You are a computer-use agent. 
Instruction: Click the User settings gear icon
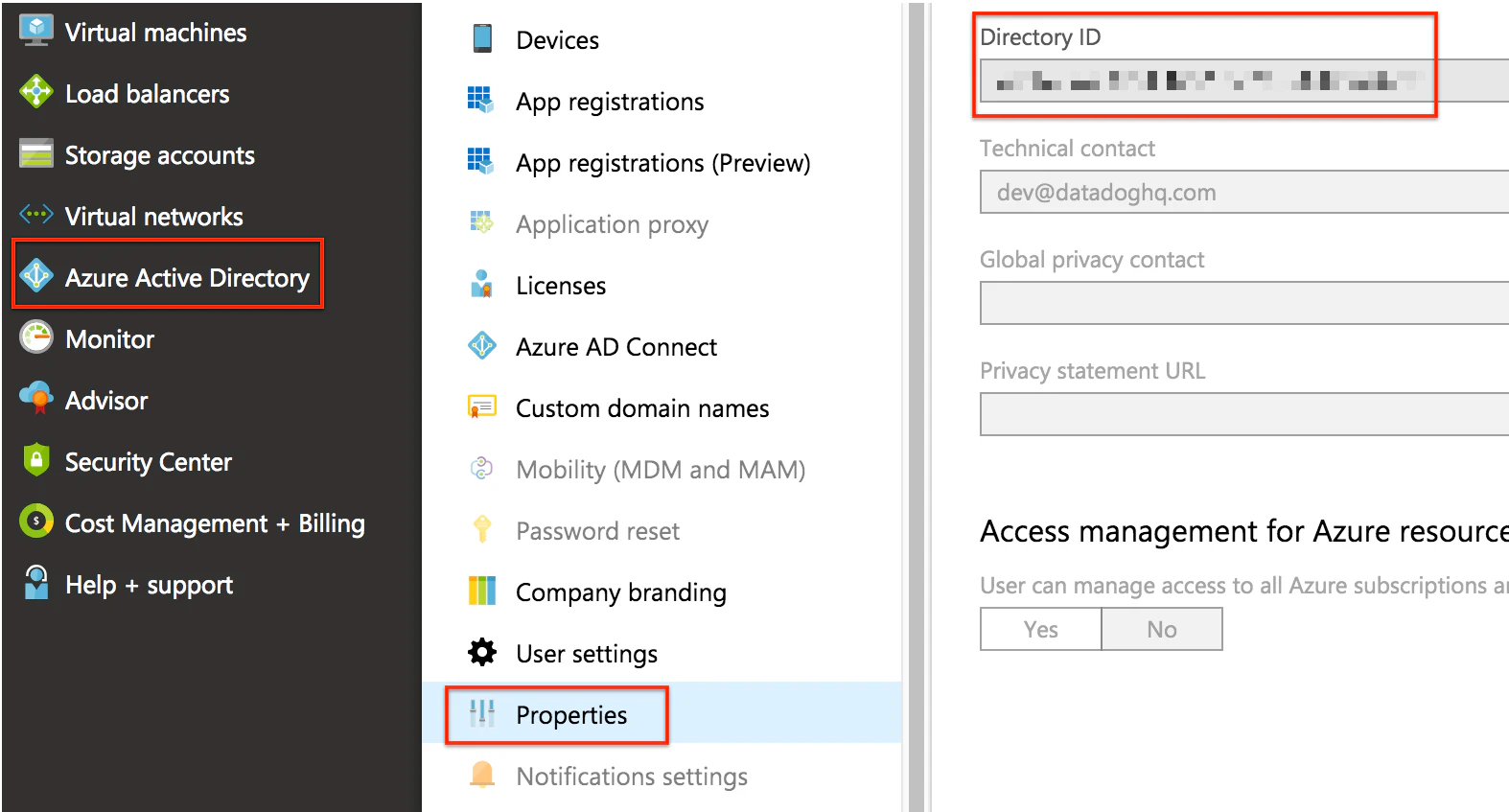[482, 652]
